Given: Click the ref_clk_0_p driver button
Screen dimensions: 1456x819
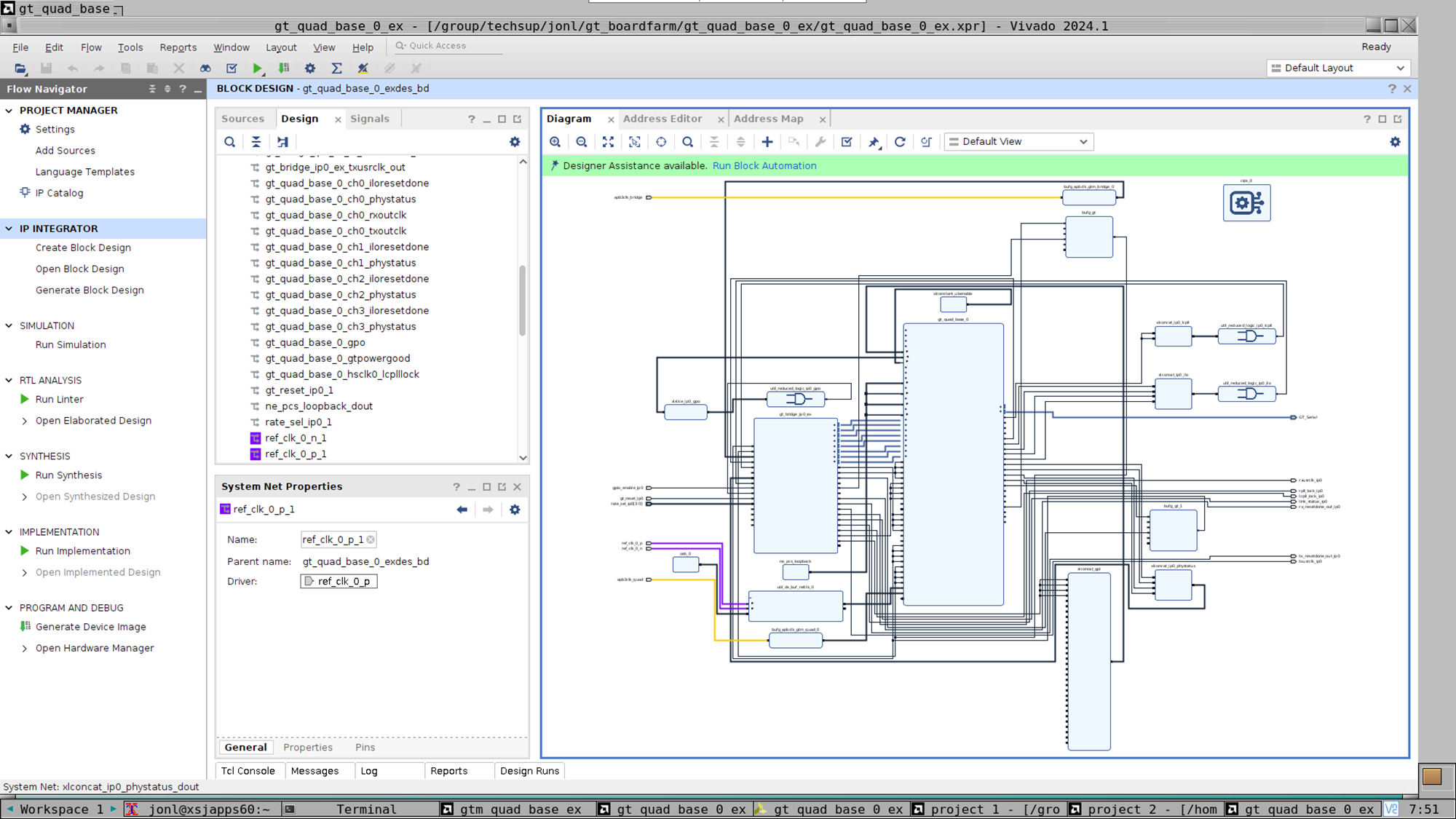Looking at the screenshot, I should click(339, 582).
